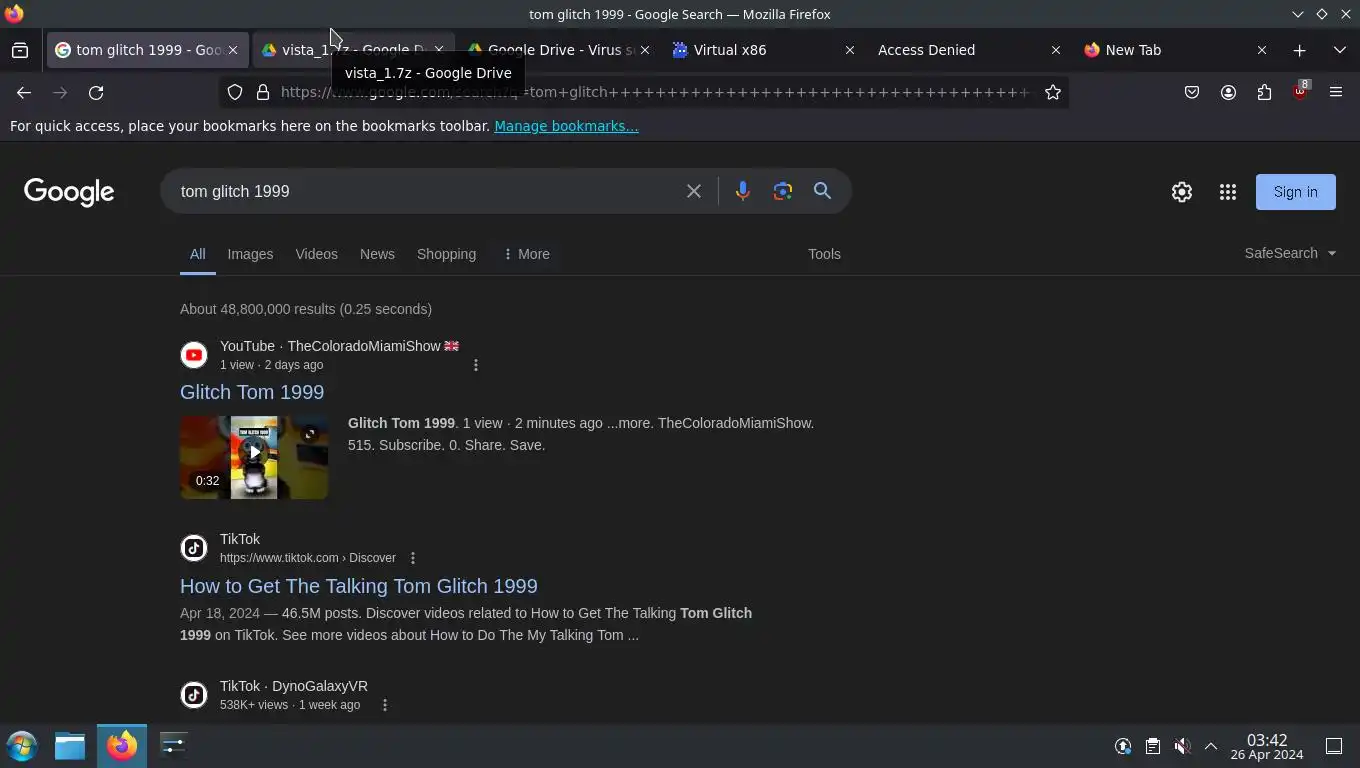Open the Manage bookmarks link
Image resolution: width=1360 pixels, height=768 pixels.
pos(566,126)
